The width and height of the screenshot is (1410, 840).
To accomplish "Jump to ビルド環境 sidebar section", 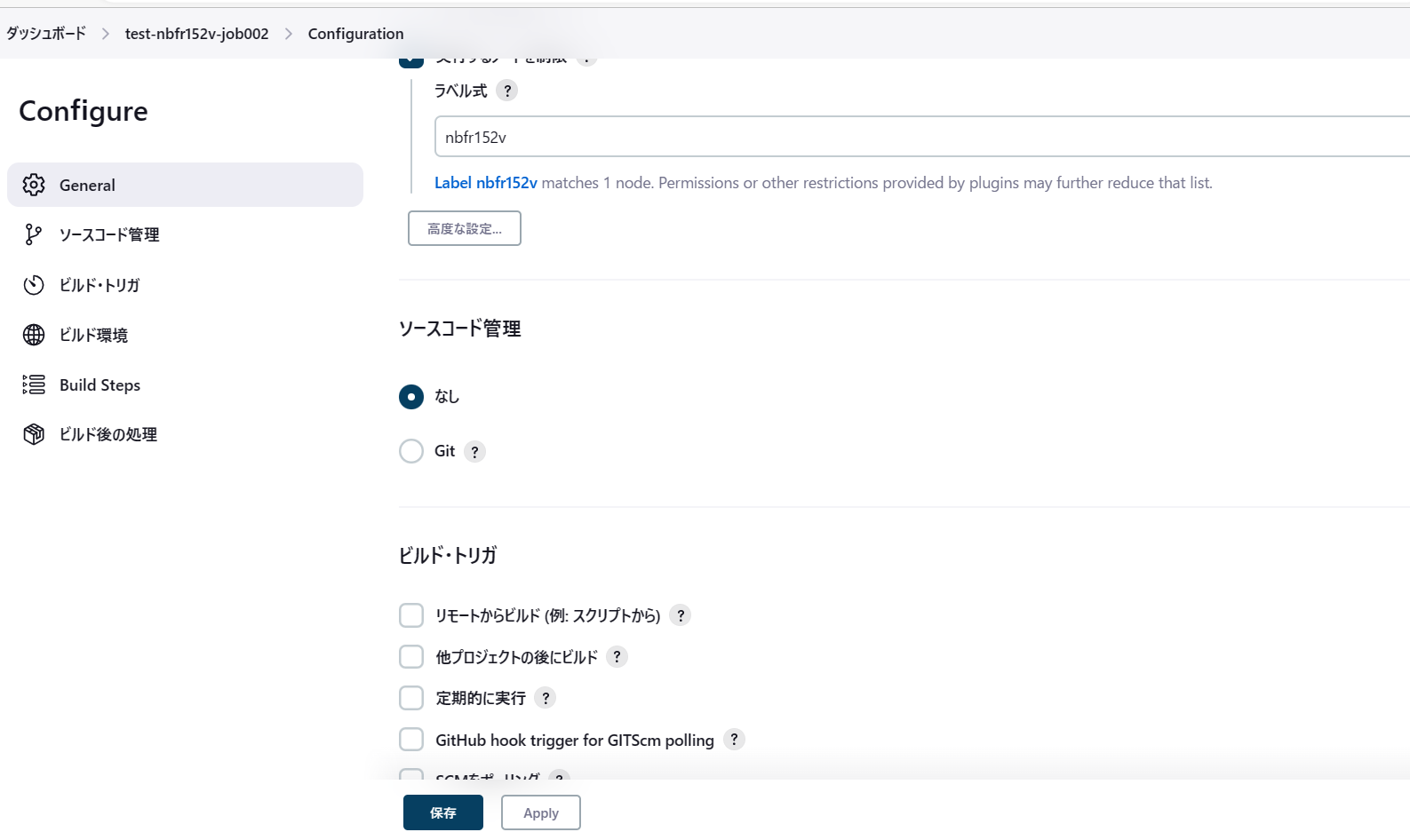I will 185,335.
